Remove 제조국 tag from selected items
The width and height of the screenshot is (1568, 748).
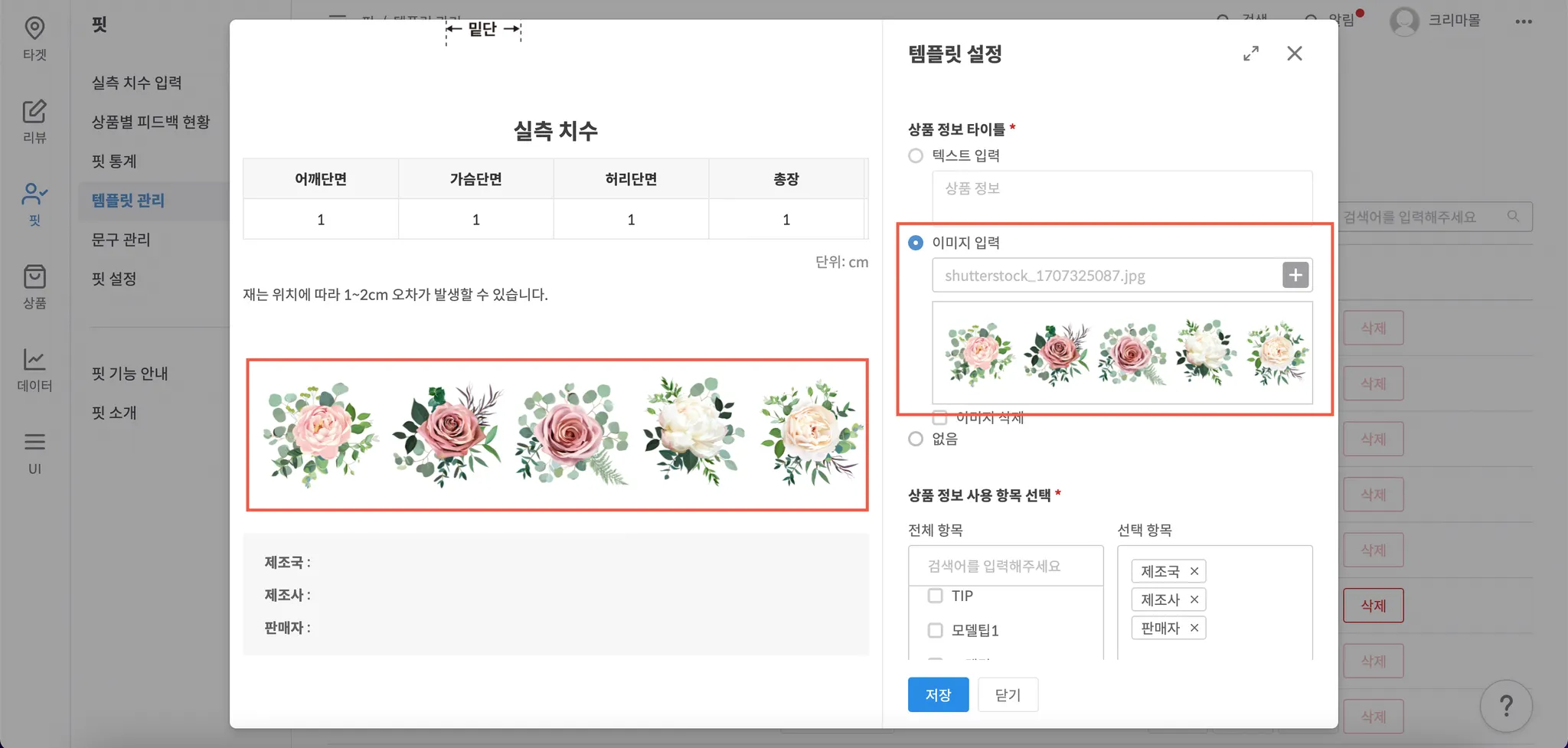[1194, 571]
